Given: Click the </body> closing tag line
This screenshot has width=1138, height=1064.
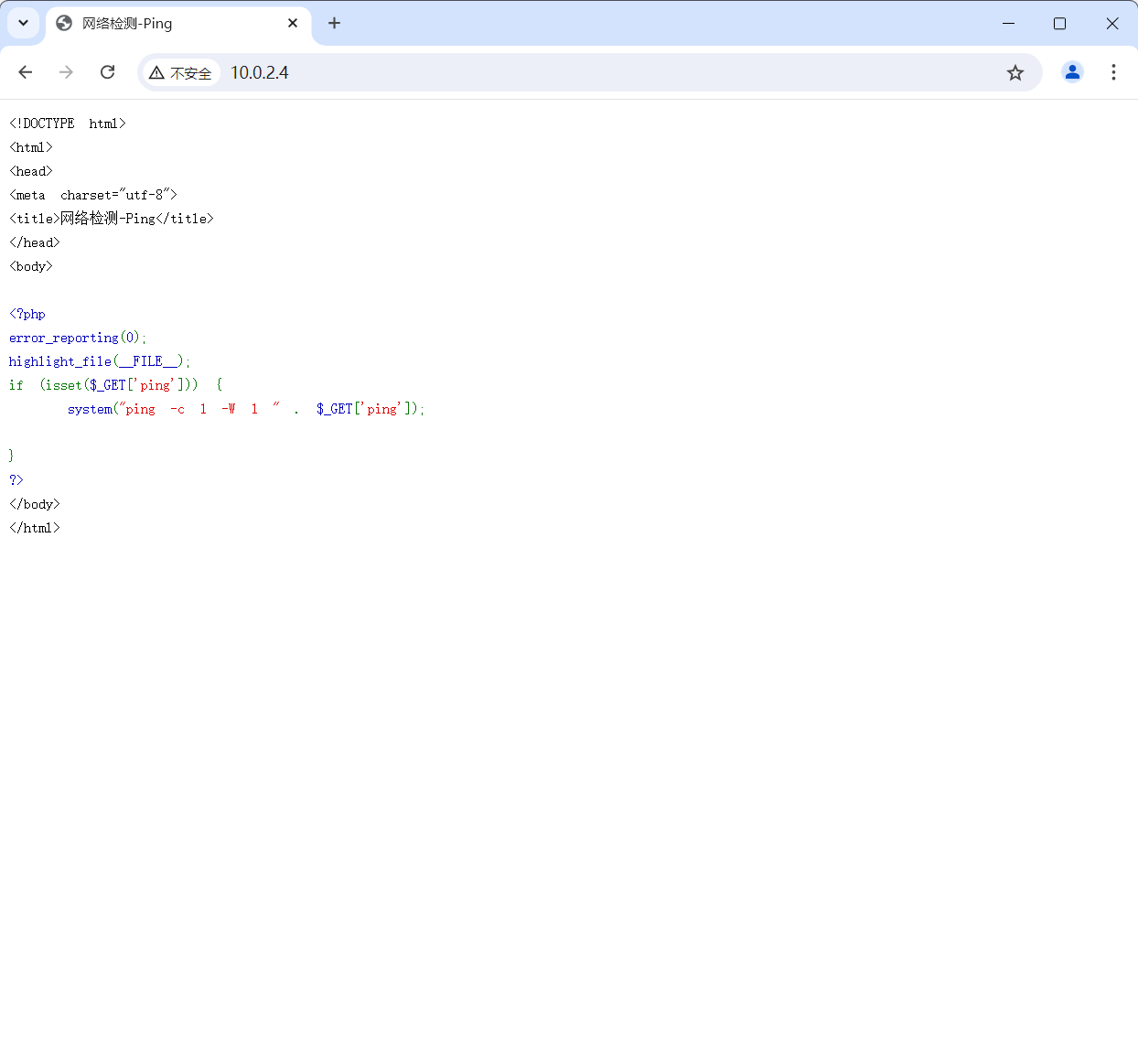Looking at the screenshot, I should (35, 504).
